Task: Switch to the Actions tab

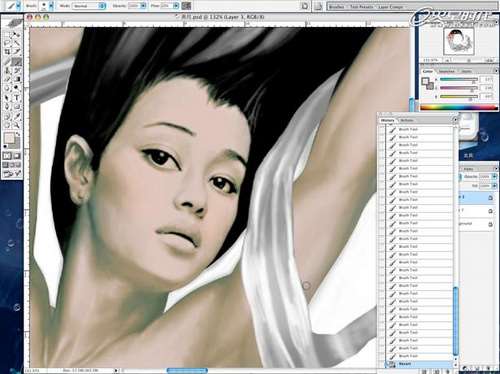Action: 407,120
